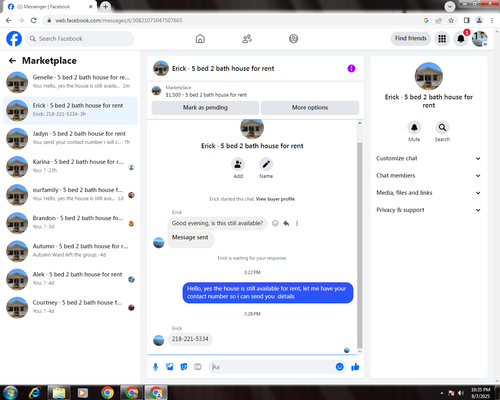Viewport: 500px width, 400px height.
Task: Select the Messenger Facebook browser tab
Action: [x=50, y=7]
